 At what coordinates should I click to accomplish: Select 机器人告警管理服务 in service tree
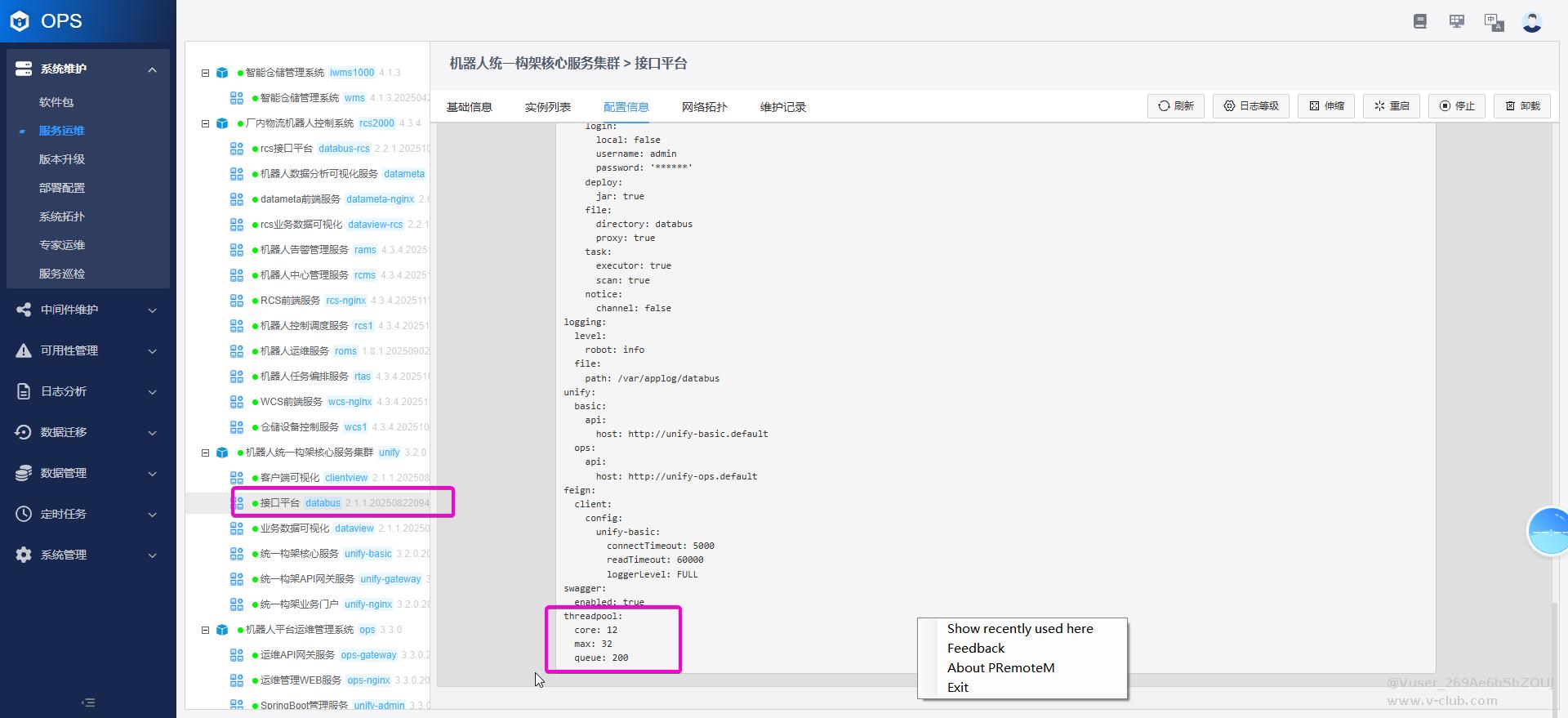(x=304, y=250)
